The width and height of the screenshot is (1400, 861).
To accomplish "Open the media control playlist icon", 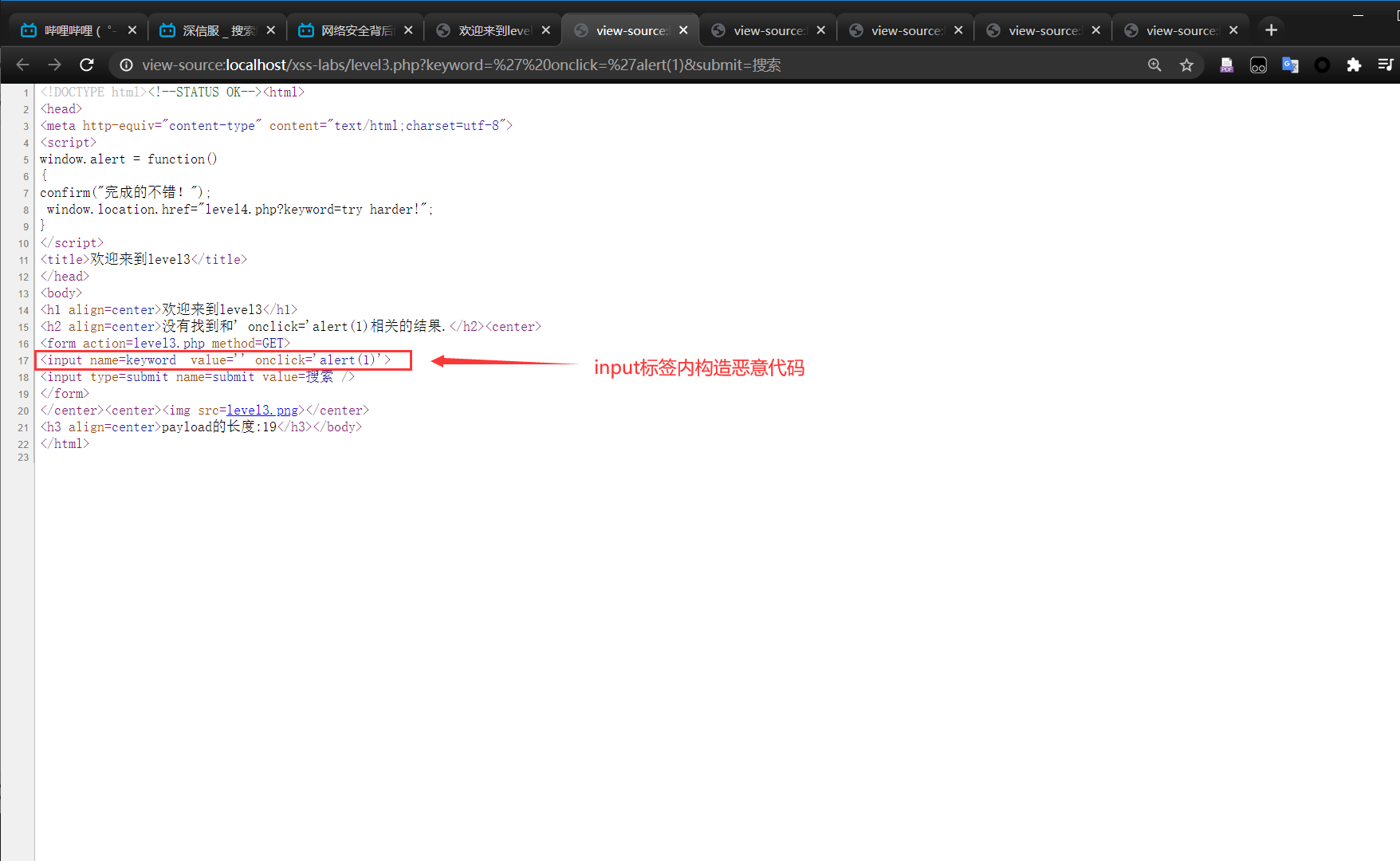I will point(1386,65).
